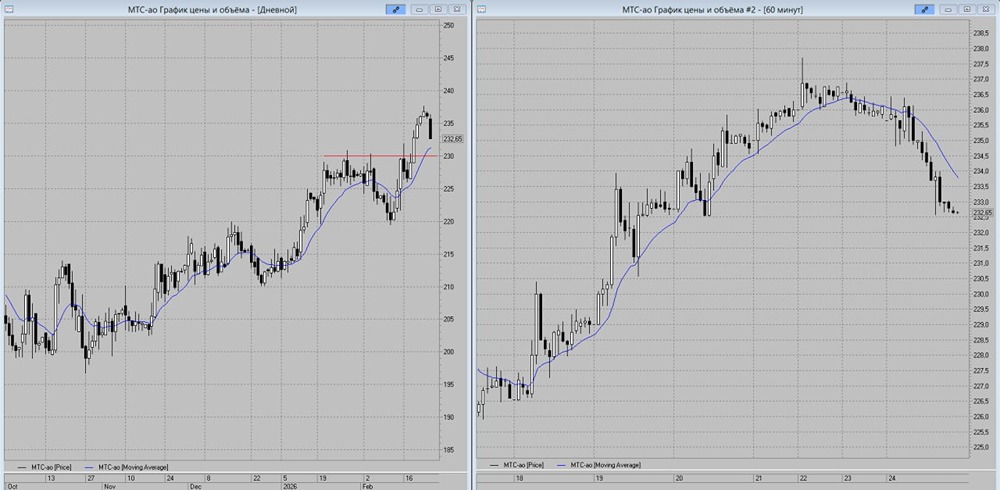Minimize the daily chart window
The height and width of the screenshot is (490, 1000).
[420, 10]
